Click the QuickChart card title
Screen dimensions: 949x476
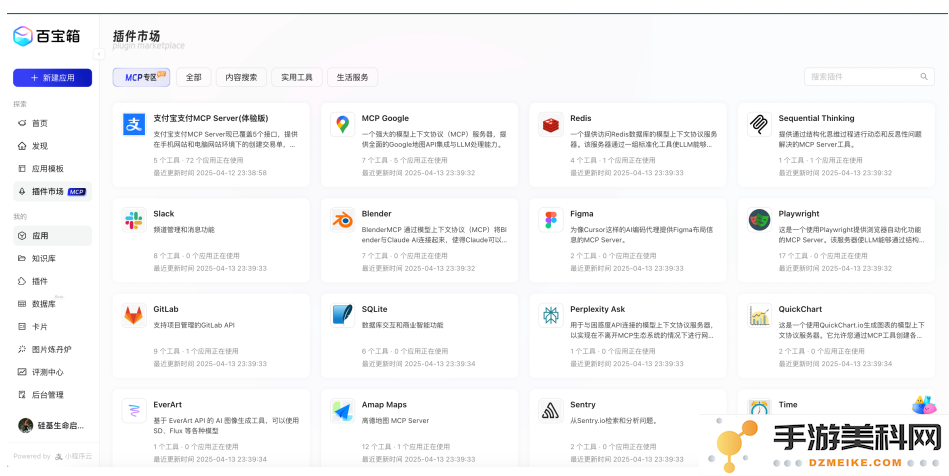click(x=800, y=309)
